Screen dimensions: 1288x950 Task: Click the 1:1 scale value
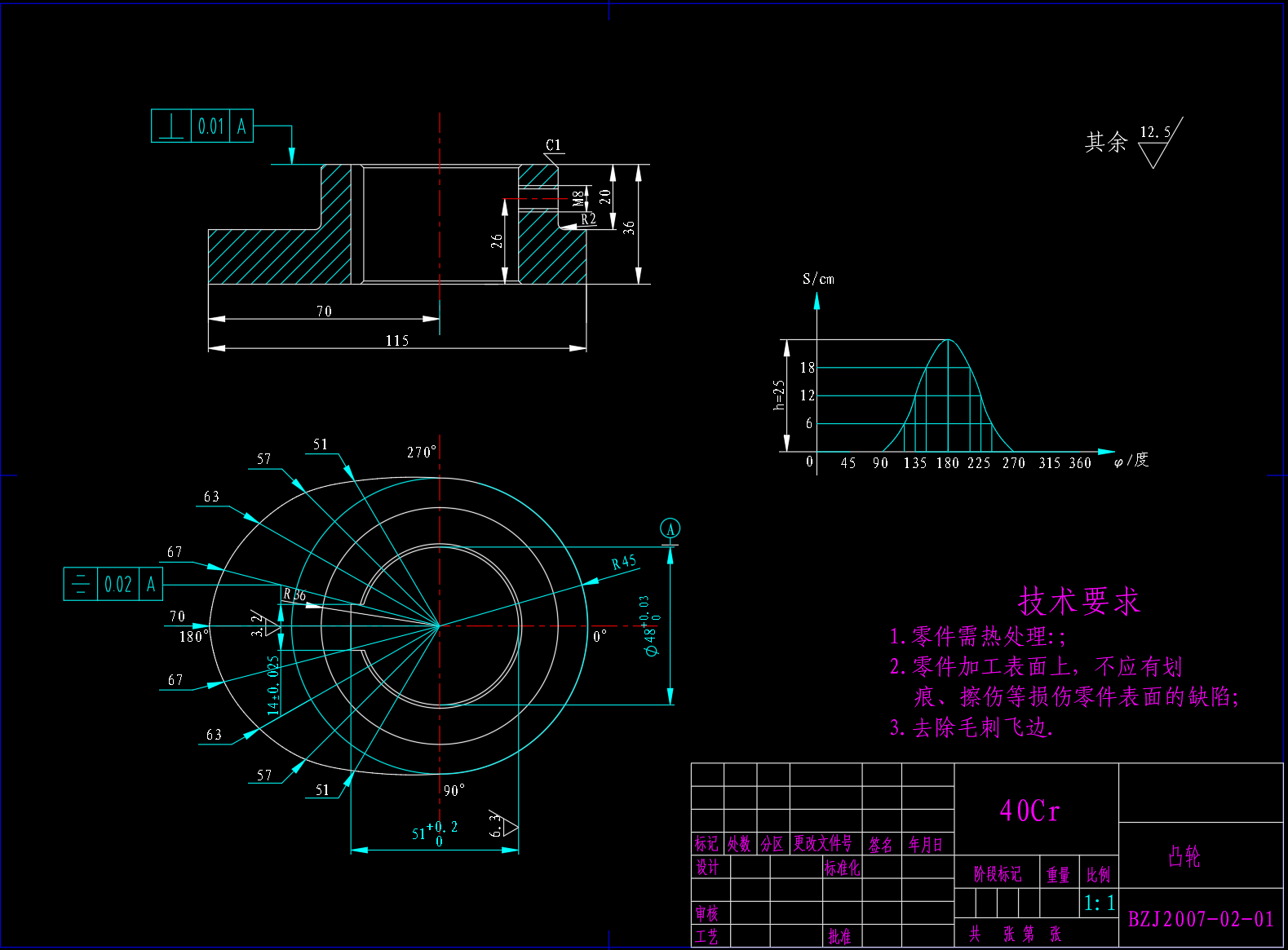[1099, 904]
